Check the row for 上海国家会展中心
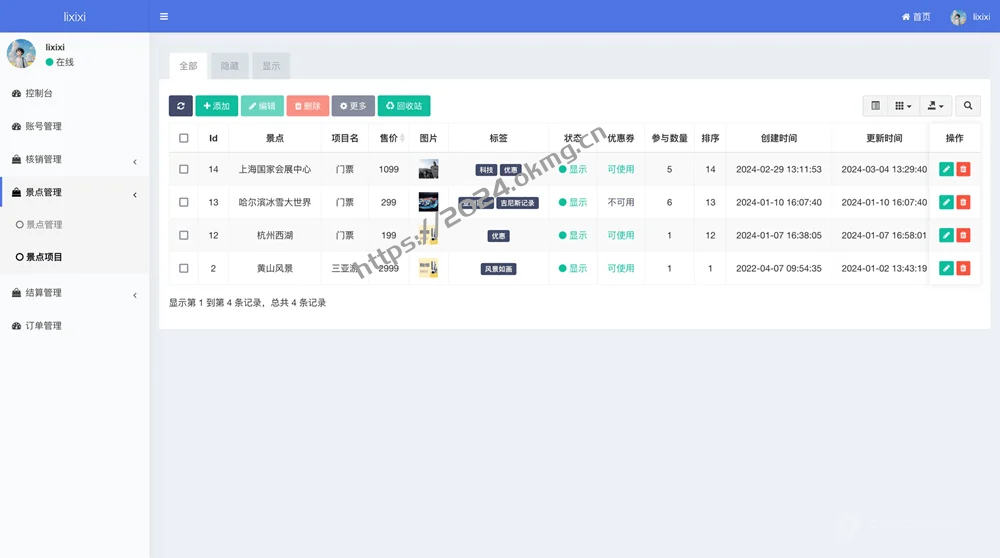This screenshot has width=1000, height=558. coord(184,169)
